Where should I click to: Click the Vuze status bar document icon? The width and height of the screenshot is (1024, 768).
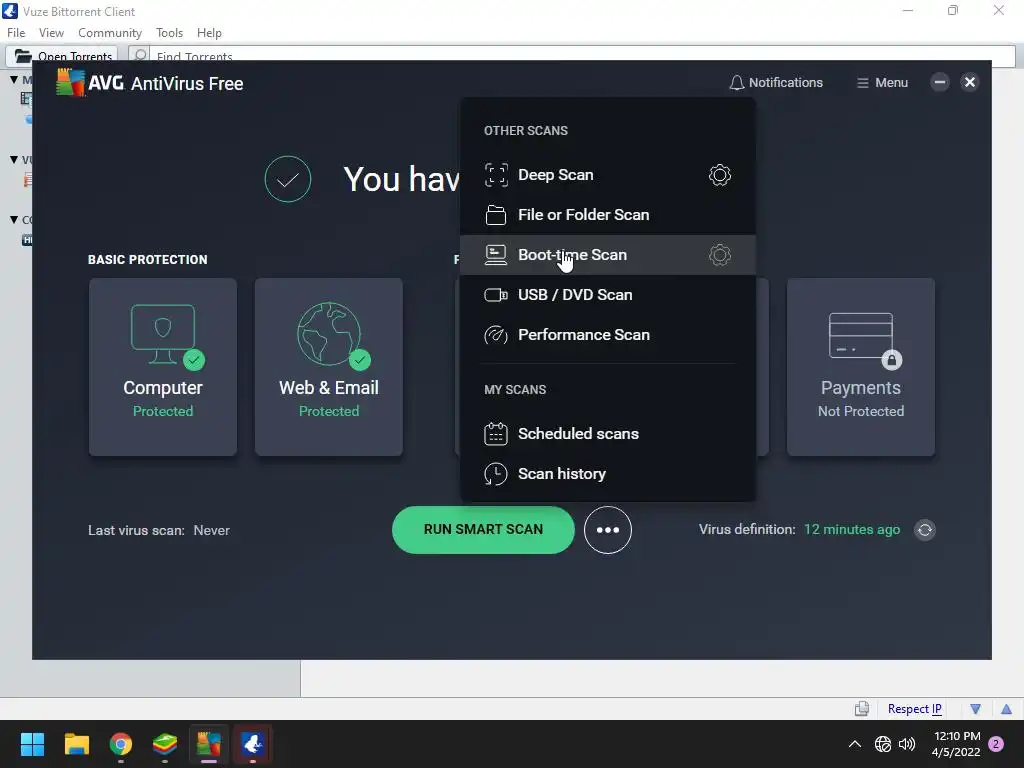862,709
